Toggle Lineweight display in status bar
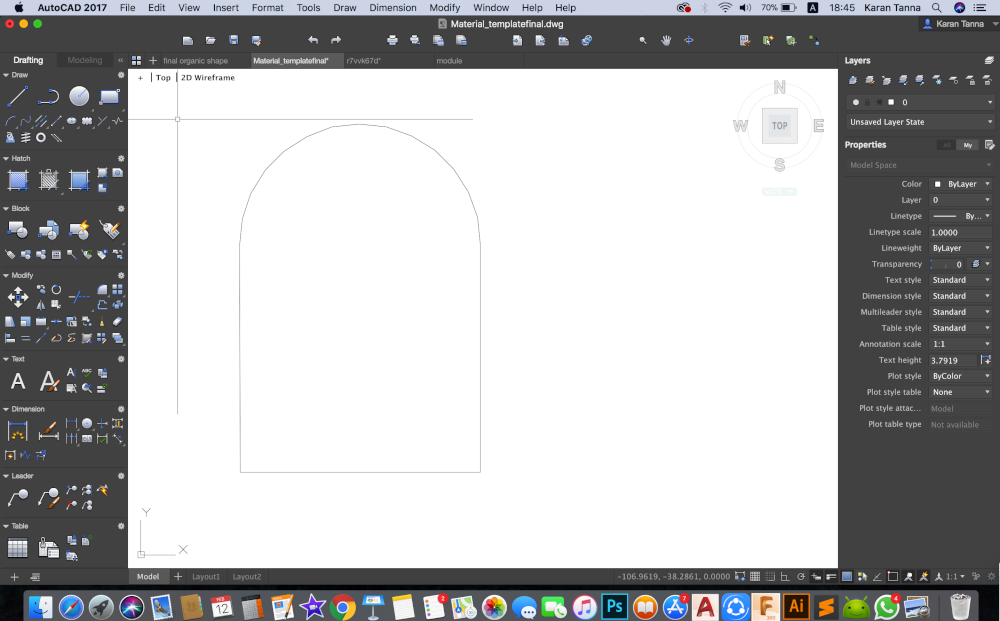 tap(832, 576)
